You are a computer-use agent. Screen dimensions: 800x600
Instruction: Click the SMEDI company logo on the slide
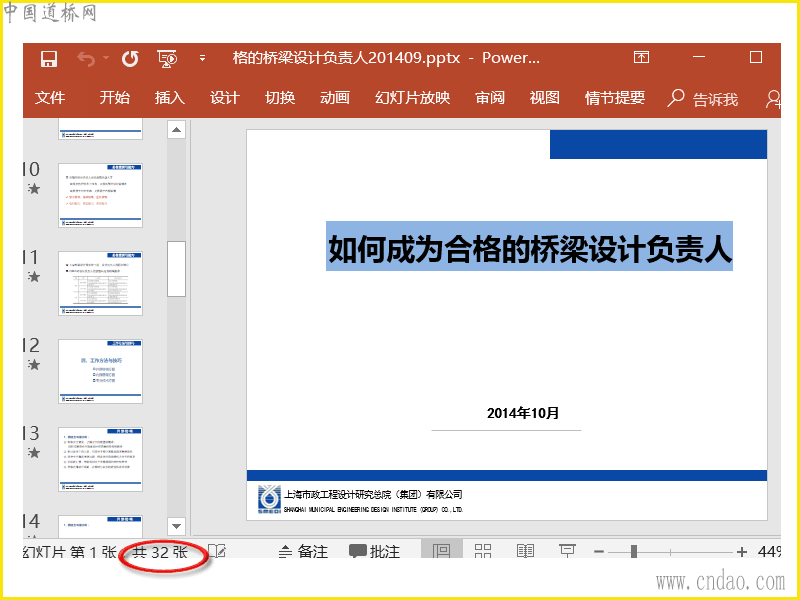tap(269, 500)
